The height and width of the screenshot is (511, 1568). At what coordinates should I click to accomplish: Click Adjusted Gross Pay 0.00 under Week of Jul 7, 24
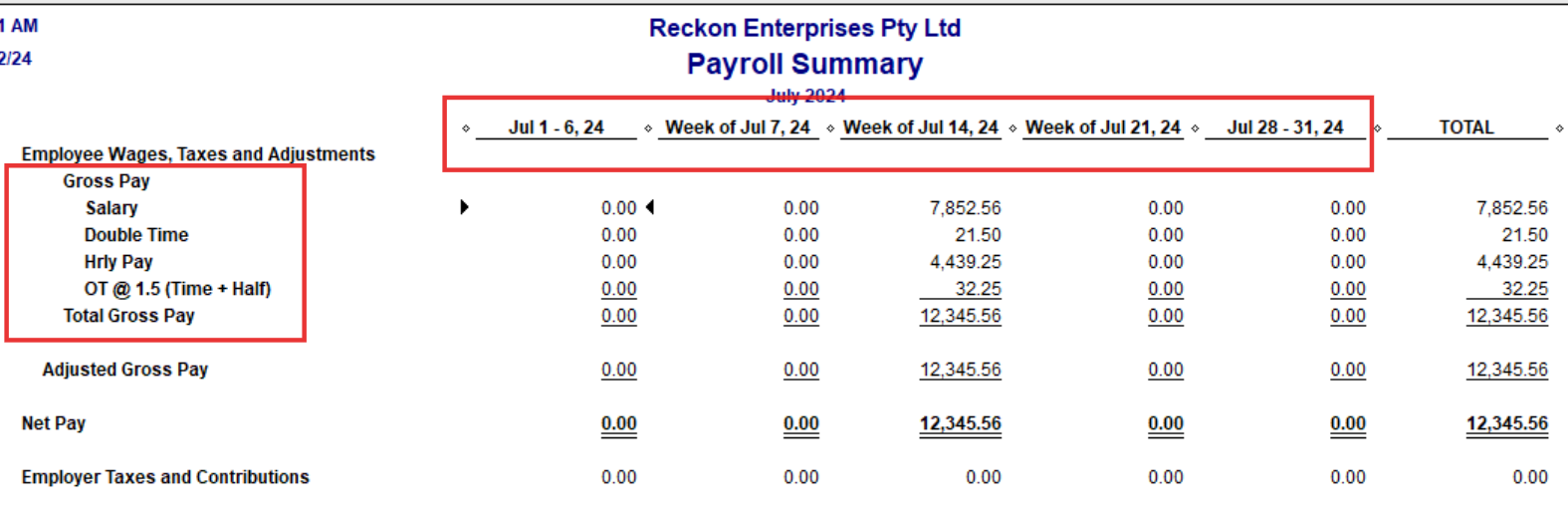pos(801,370)
